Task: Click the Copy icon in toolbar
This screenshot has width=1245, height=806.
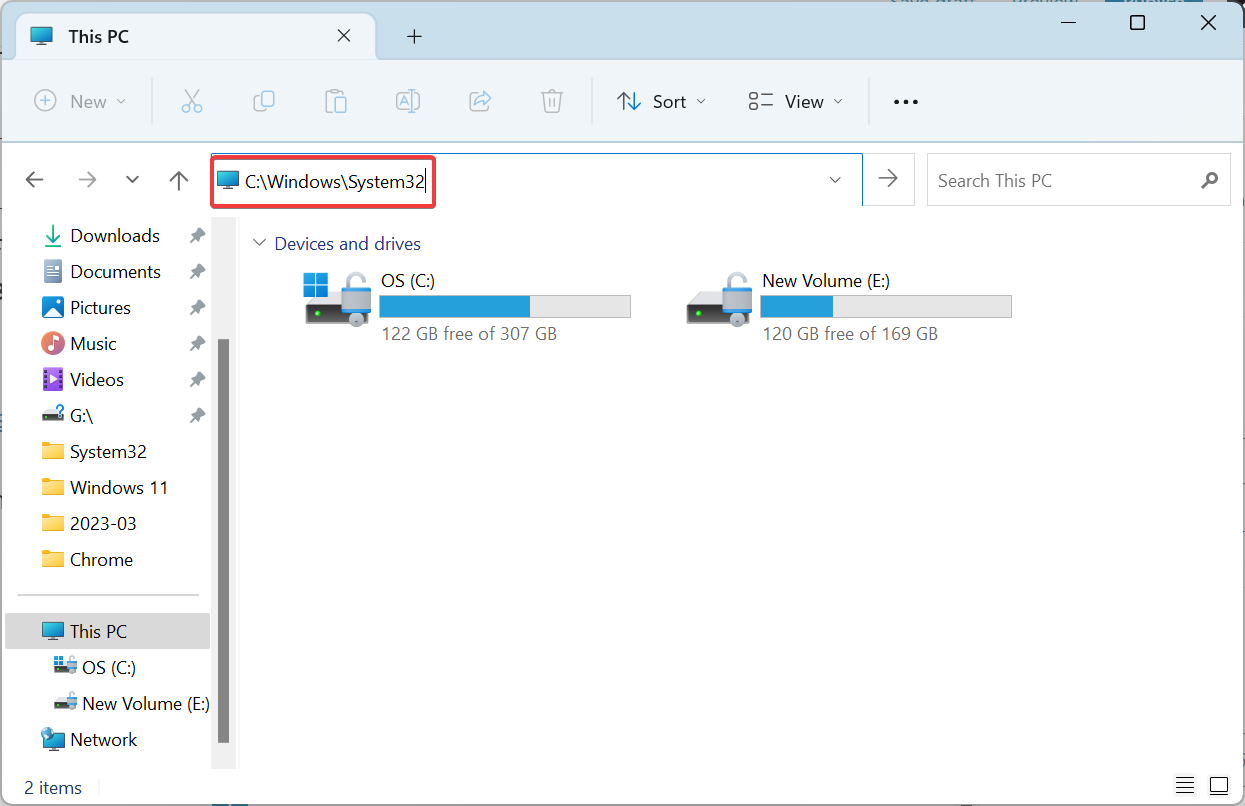Action: click(264, 101)
